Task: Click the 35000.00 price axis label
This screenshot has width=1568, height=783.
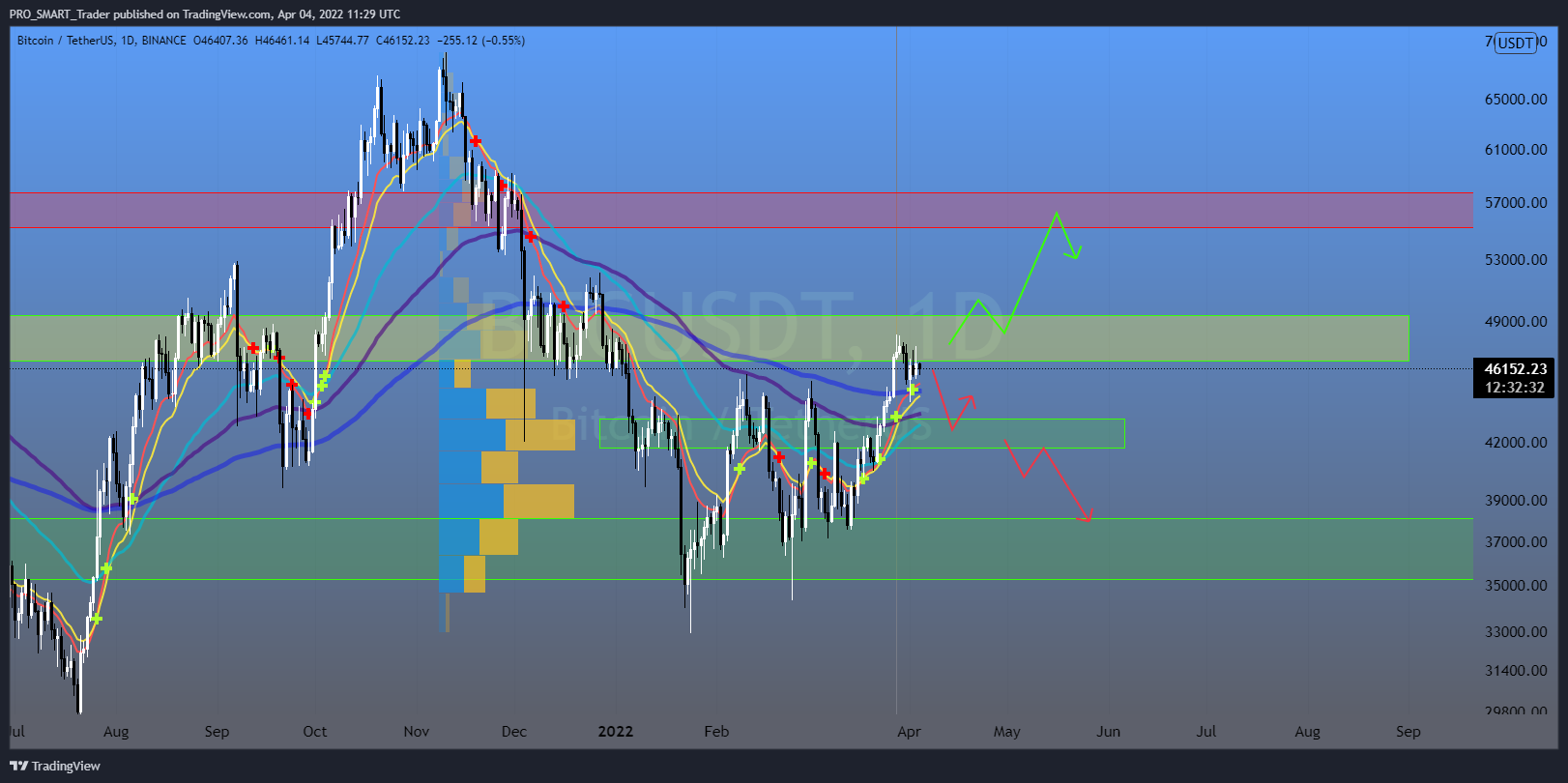Action: tap(1516, 585)
